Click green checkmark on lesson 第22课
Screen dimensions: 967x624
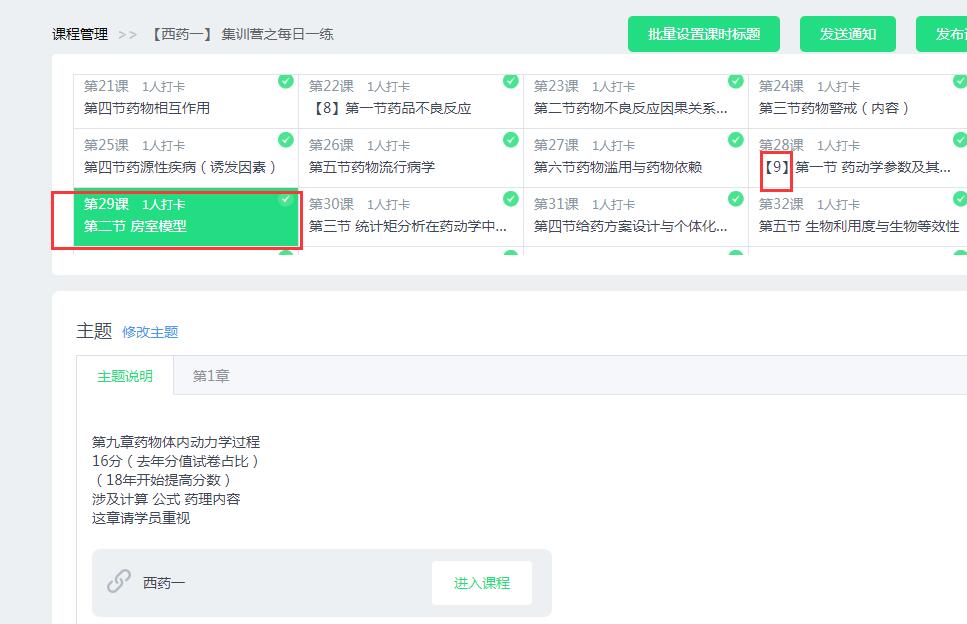(511, 81)
